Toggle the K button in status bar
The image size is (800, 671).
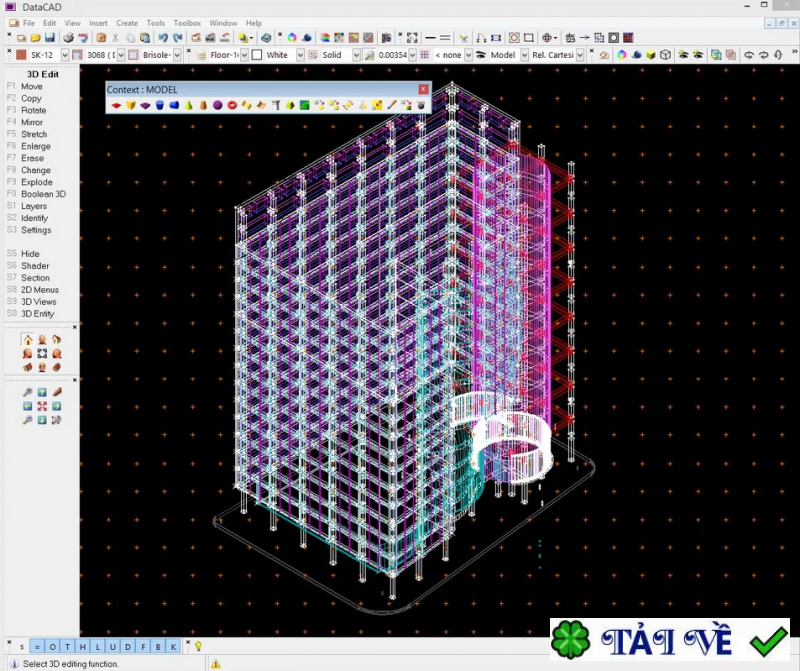pyautogui.click(x=173, y=647)
